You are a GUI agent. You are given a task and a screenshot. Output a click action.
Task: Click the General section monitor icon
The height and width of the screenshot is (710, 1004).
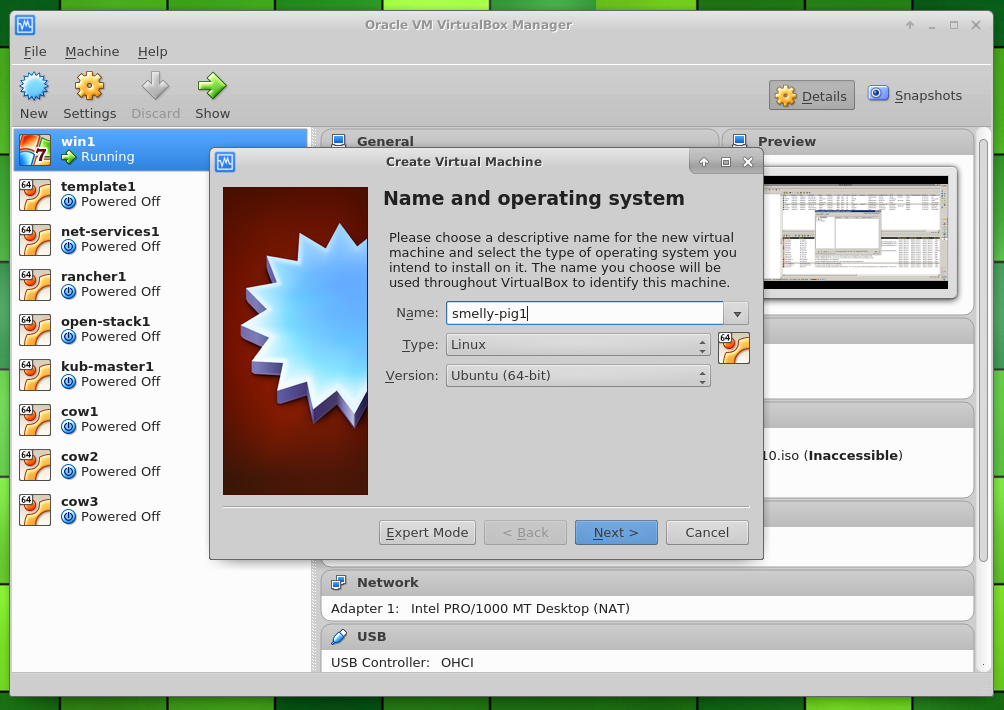click(x=339, y=141)
